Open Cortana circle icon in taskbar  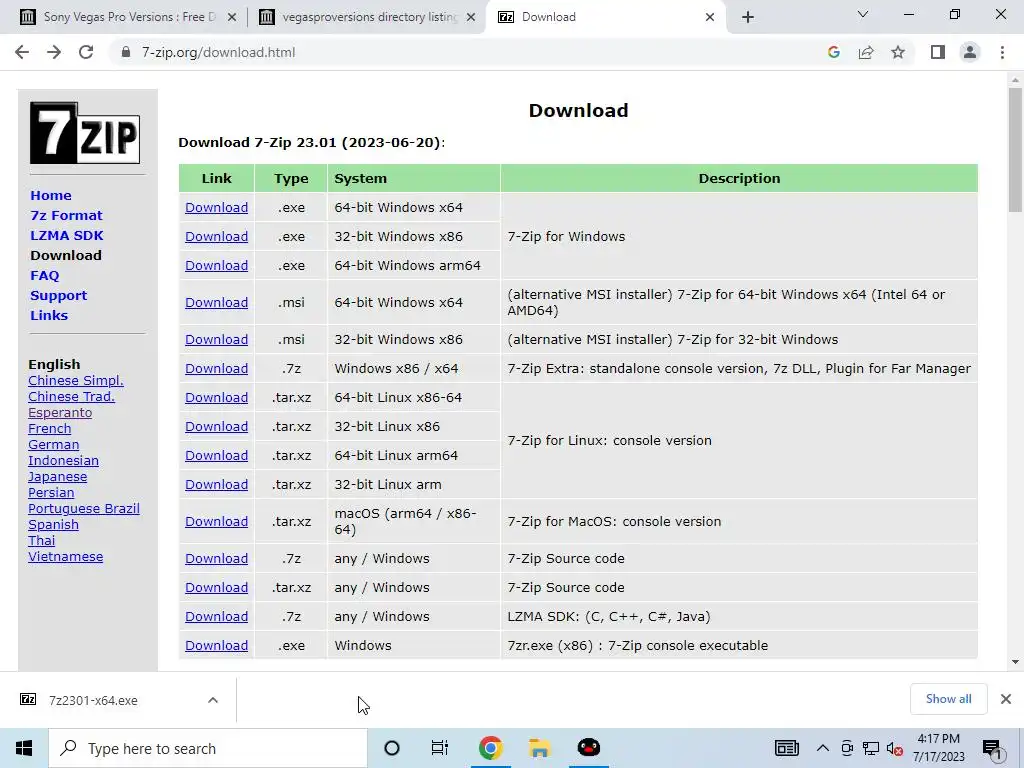tap(392, 748)
